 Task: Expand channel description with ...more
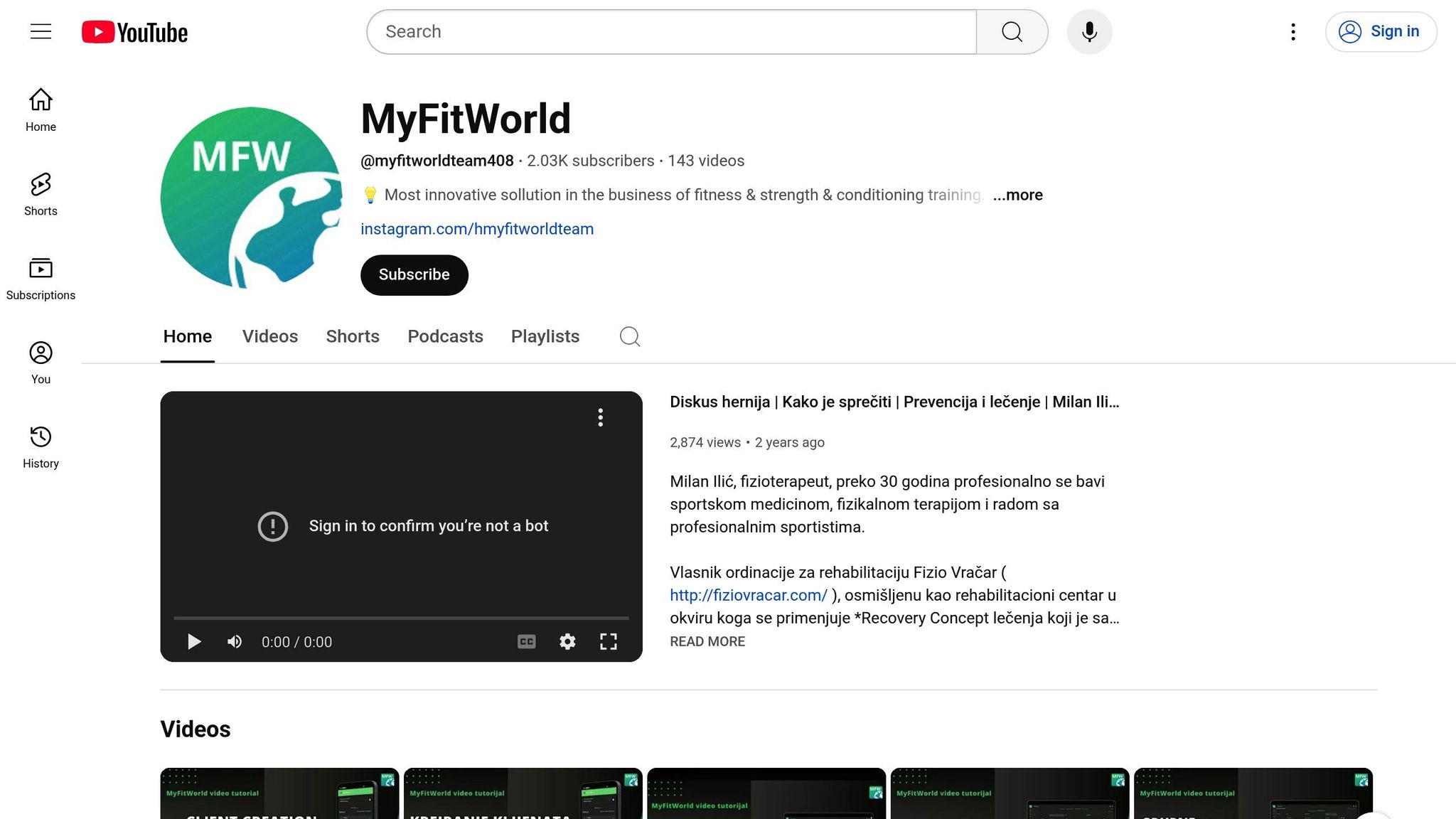pos(1017,195)
